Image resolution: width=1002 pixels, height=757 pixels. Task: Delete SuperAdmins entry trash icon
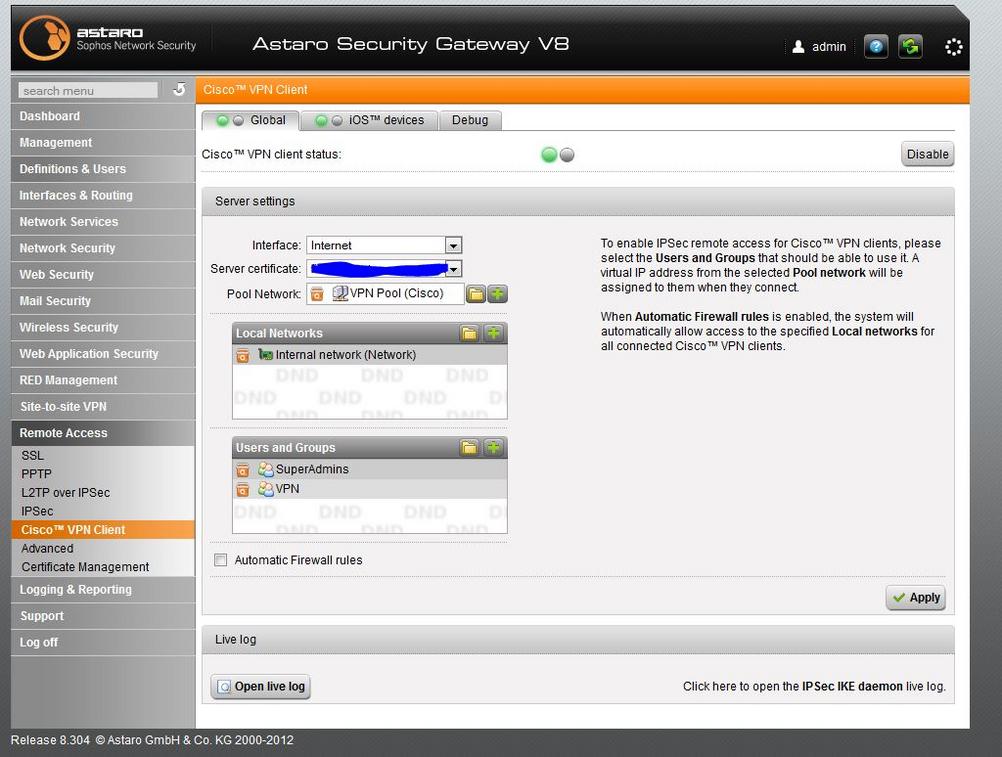tap(243, 470)
